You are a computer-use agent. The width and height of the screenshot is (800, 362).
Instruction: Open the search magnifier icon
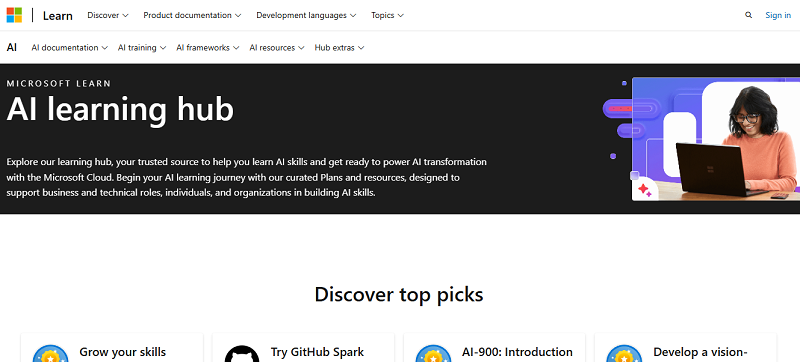748,15
